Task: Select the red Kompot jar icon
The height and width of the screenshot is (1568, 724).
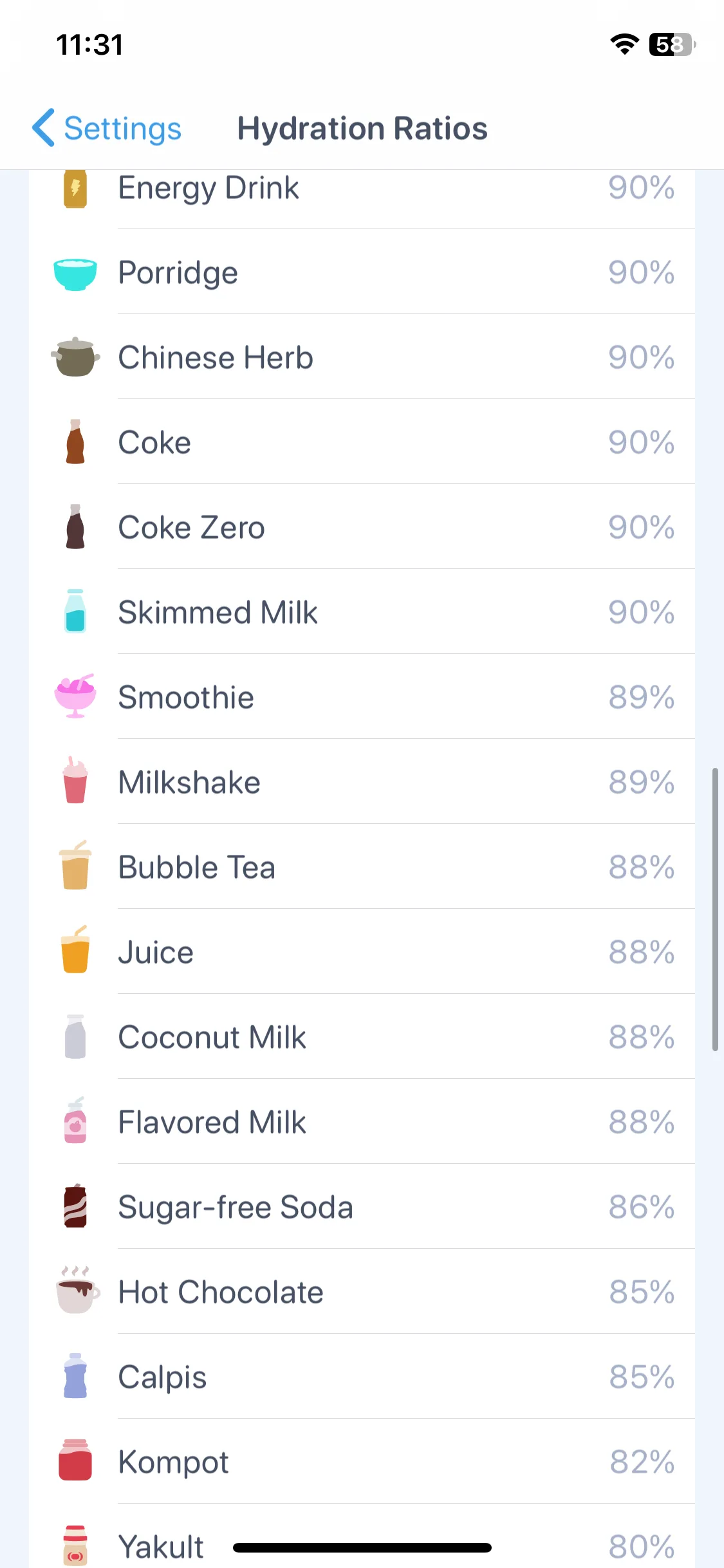Action: tap(75, 1461)
